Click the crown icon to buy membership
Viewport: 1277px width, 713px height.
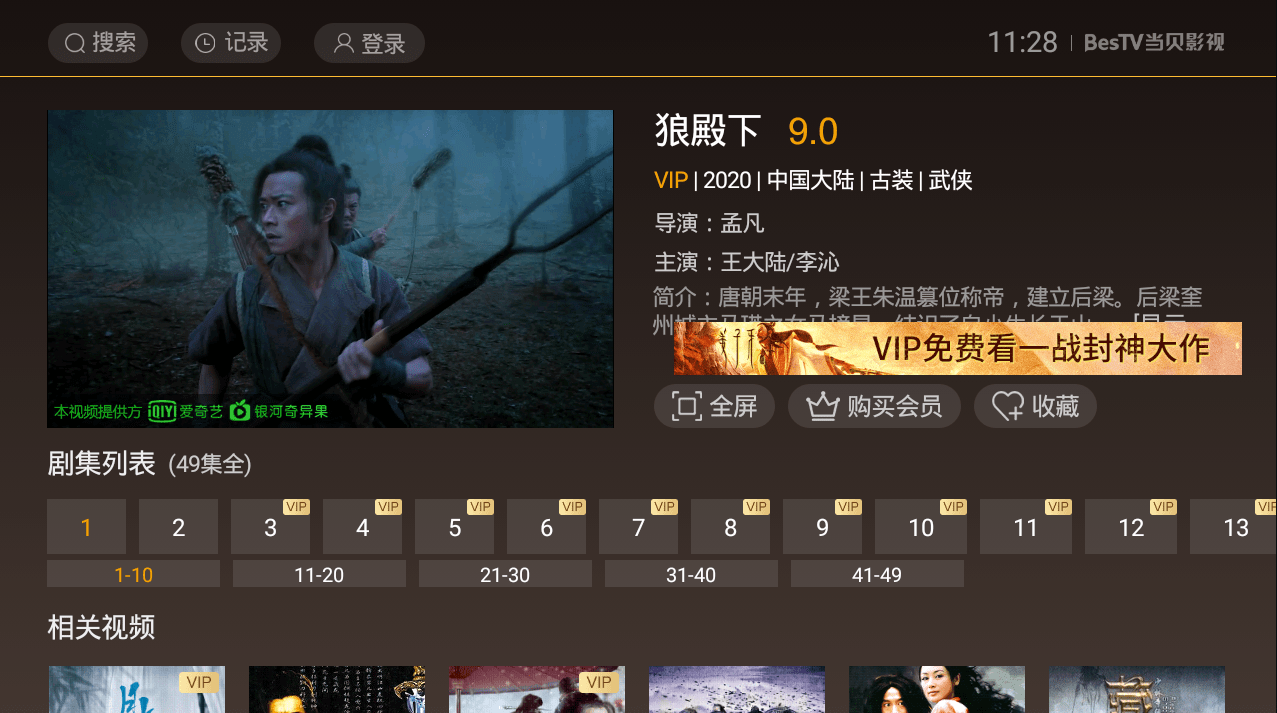[x=822, y=406]
